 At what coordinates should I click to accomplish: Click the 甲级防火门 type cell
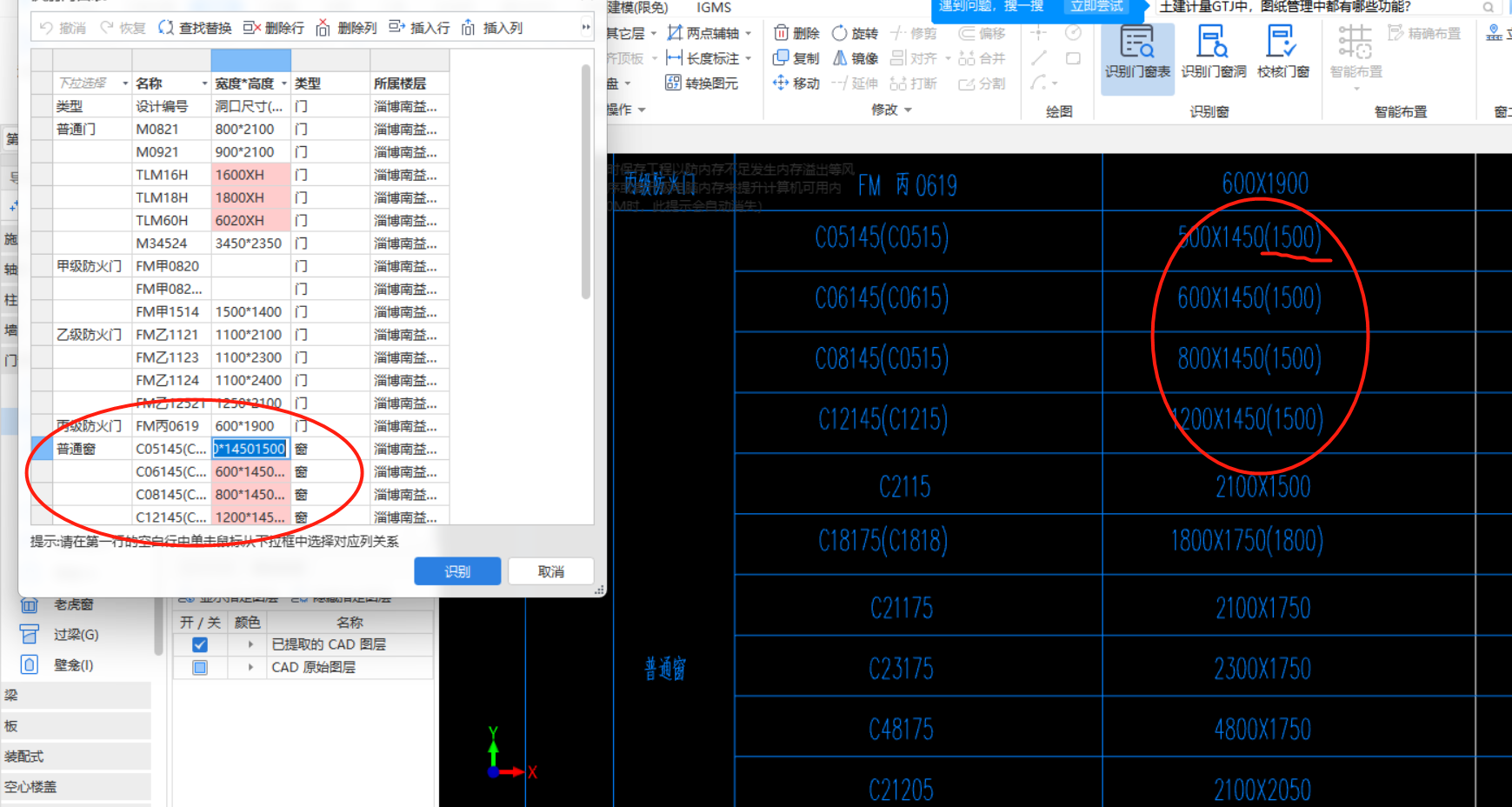tap(92, 266)
